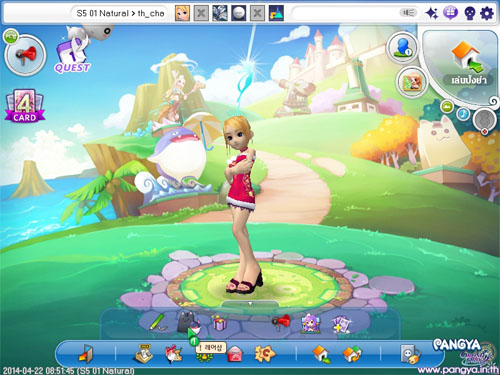Select the character portrait slot in top bar
This screenshot has height=375, width=500.
[182, 13]
